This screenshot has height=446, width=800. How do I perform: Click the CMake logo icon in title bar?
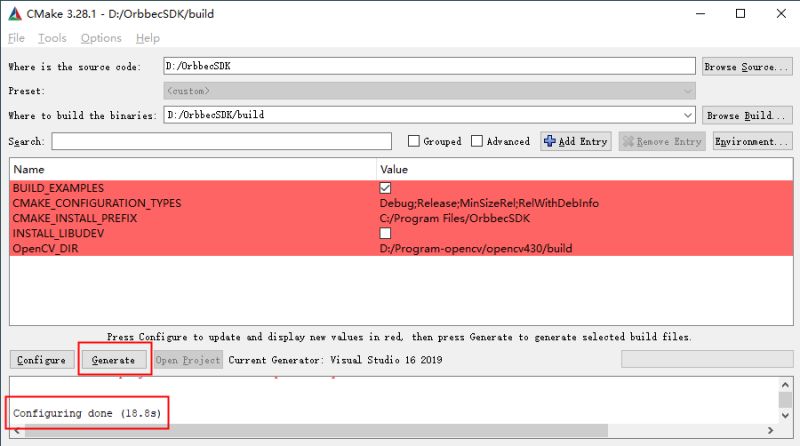(x=15, y=14)
